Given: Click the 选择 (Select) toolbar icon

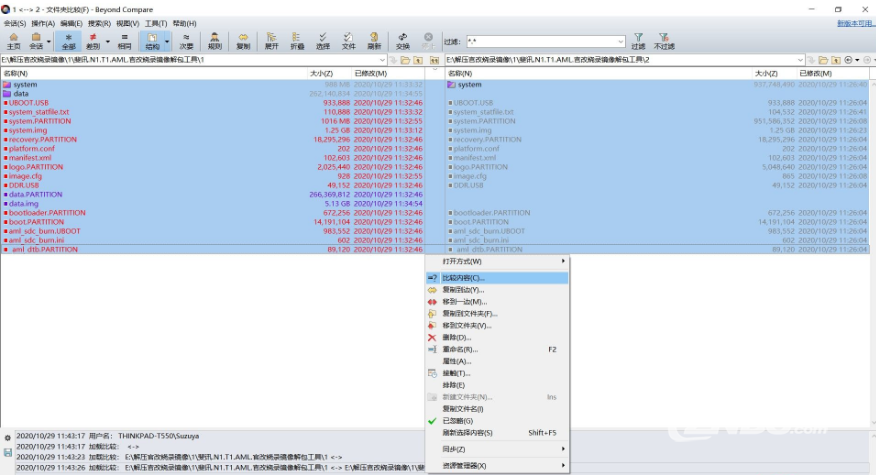Looking at the screenshot, I should (x=323, y=41).
